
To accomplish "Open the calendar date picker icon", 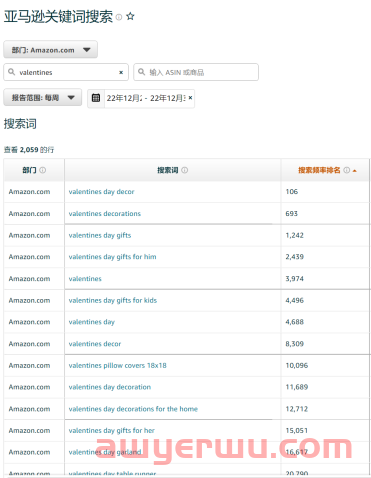I will coord(96,98).
